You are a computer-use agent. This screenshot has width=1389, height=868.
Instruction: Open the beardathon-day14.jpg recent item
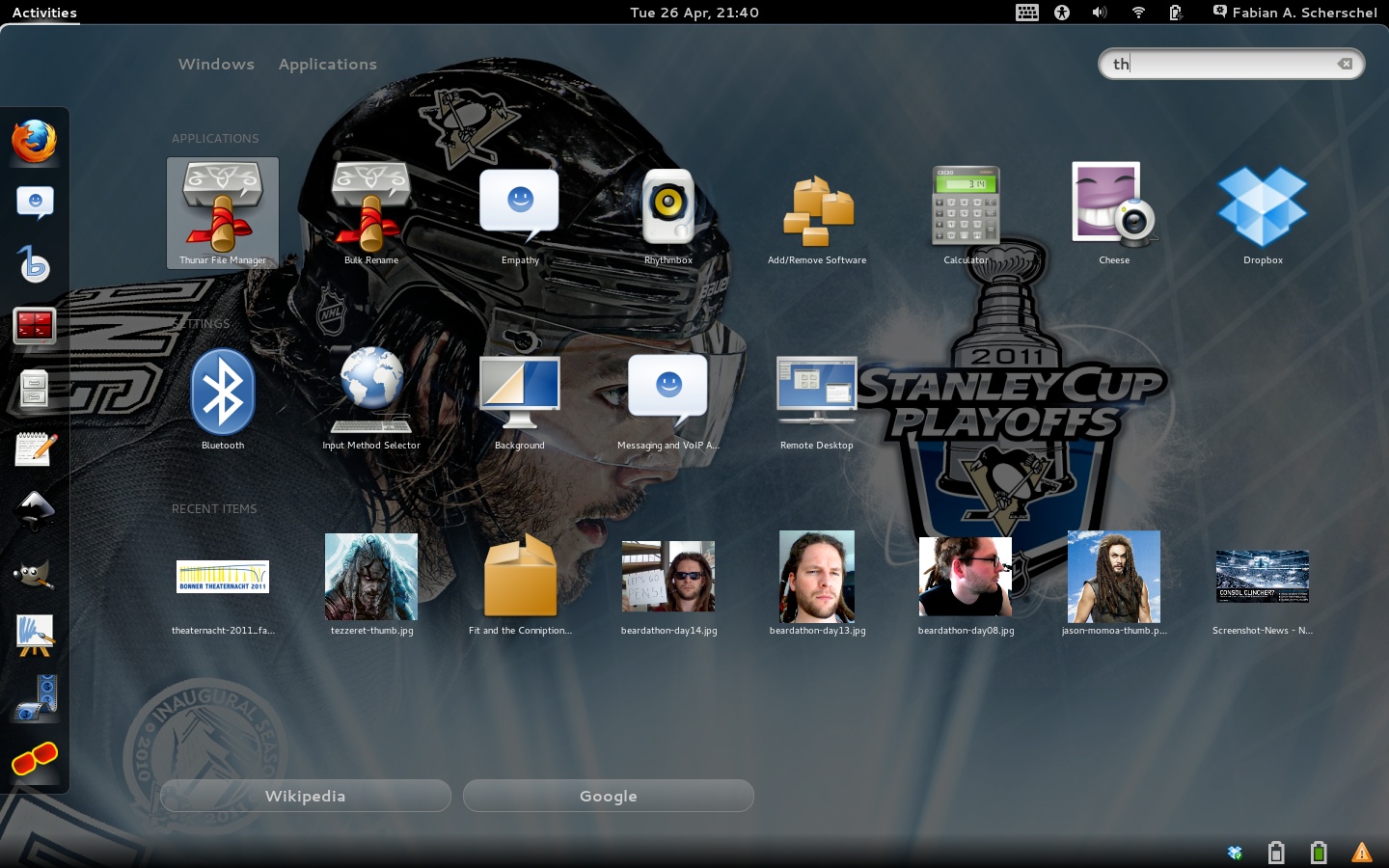click(668, 577)
